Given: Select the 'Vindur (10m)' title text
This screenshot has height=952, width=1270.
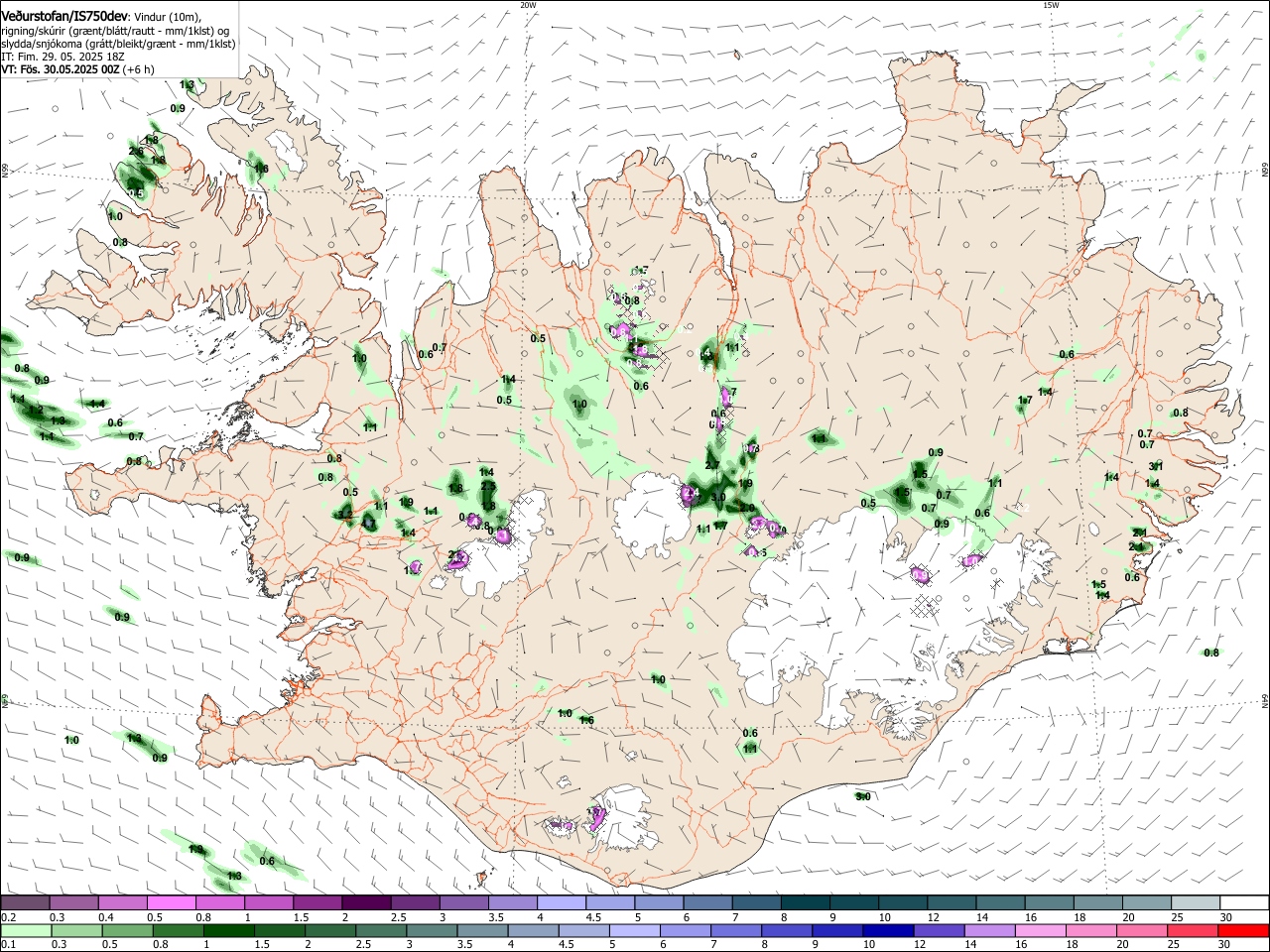Looking at the screenshot, I should (166, 17).
